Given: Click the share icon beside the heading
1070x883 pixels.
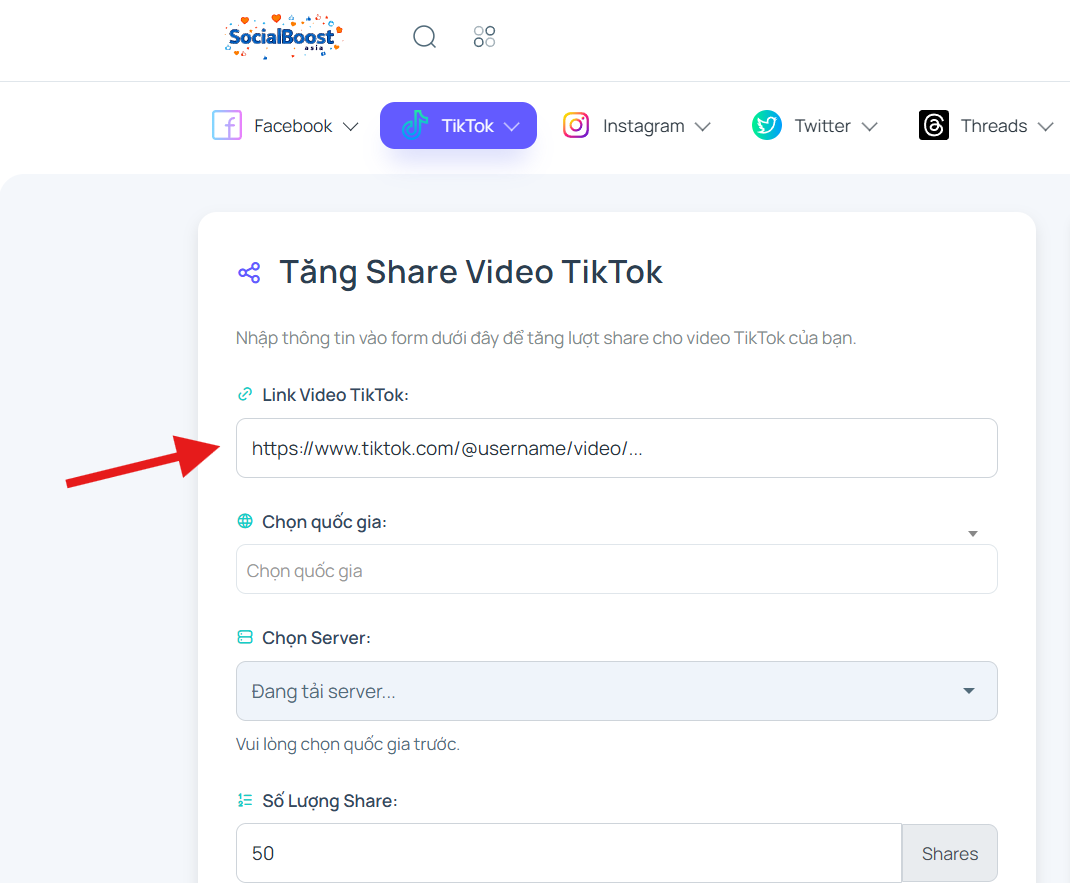Looking at the screenshot, I should click(249, 273).
